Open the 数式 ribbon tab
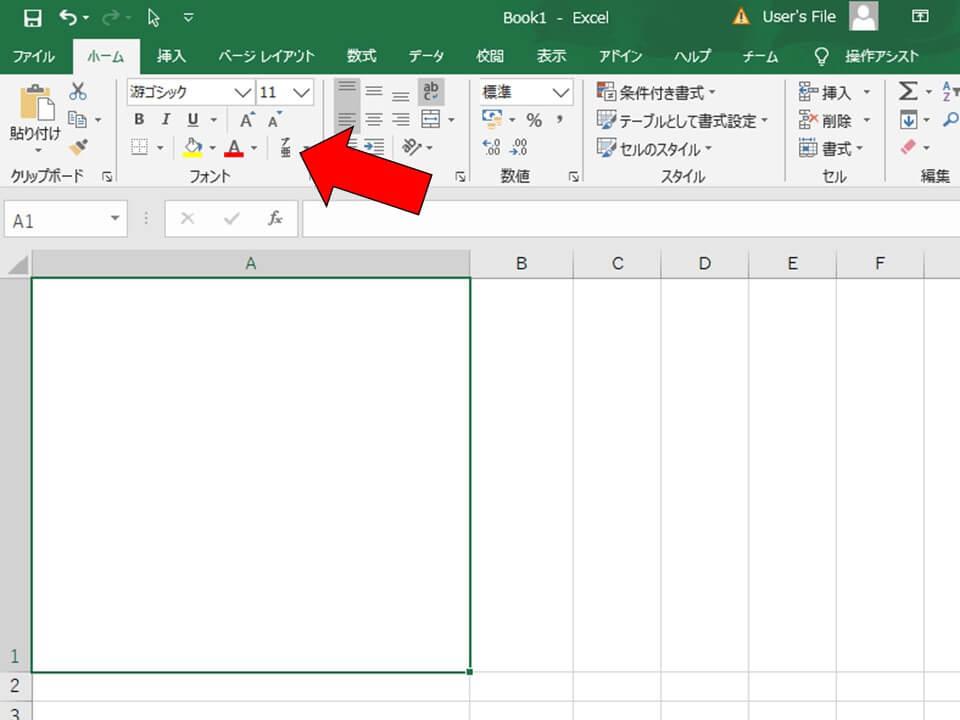960x720 pixels. (361, 56)
